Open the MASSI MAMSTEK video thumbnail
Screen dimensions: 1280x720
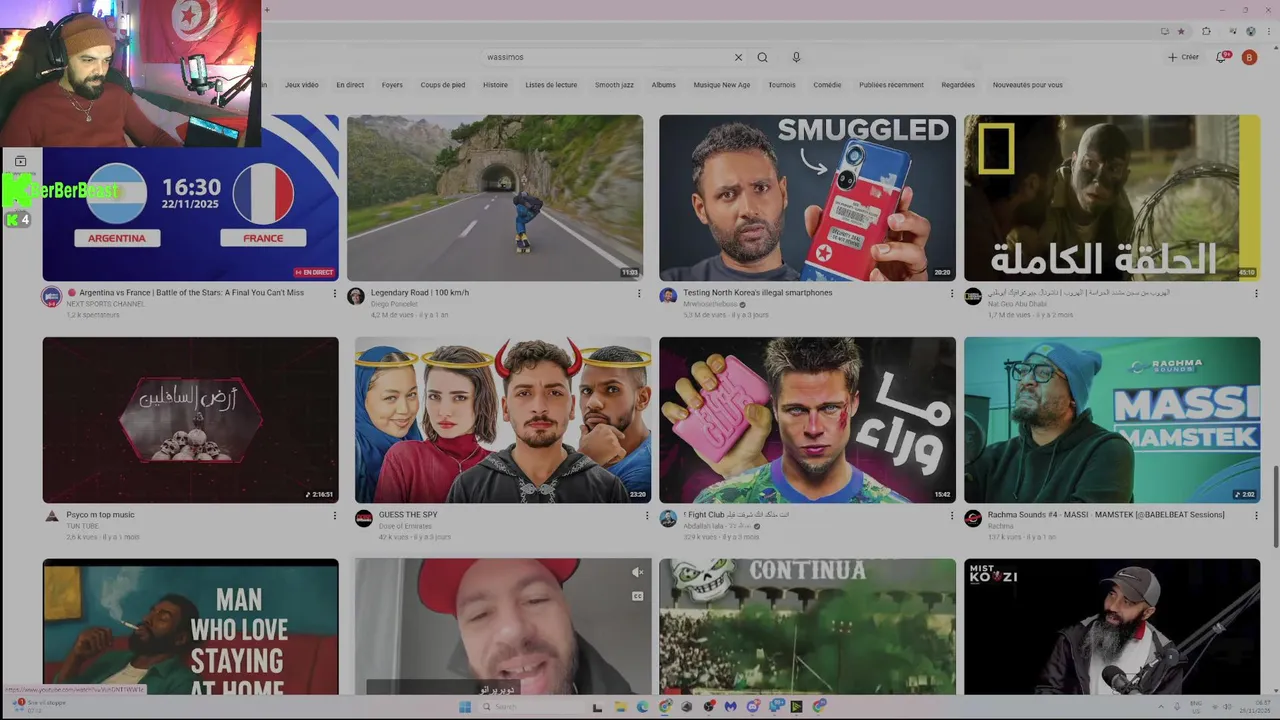tap(1112, 420)
